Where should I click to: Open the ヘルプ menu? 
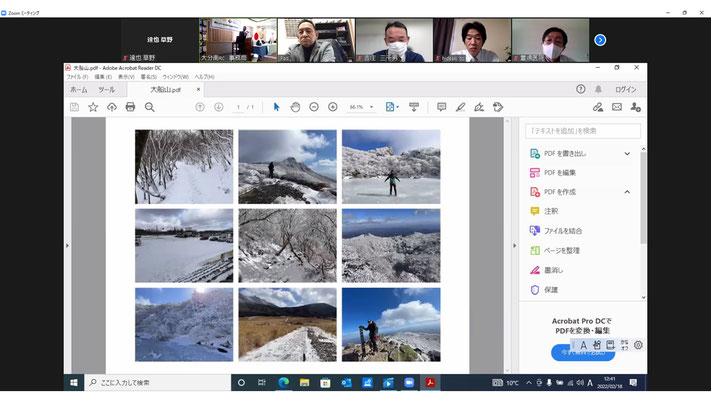click(x=205, y=77)
